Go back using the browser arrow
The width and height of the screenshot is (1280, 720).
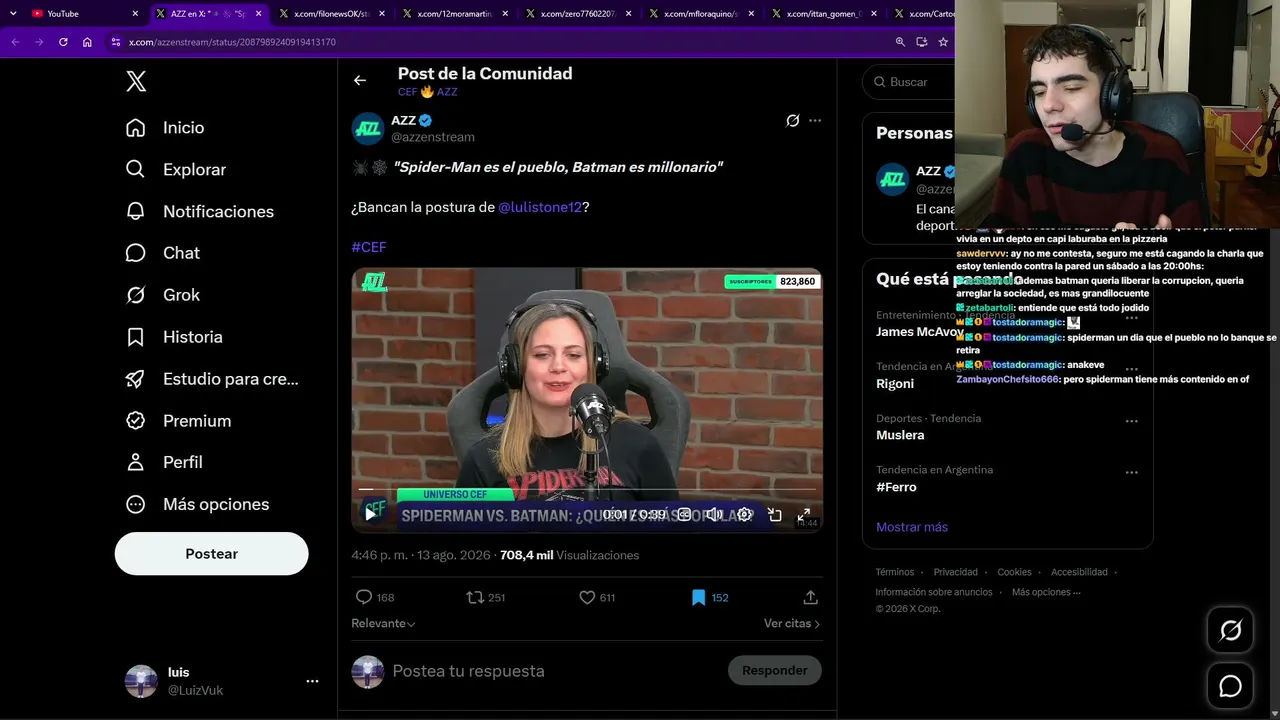[x=15, y=42]
